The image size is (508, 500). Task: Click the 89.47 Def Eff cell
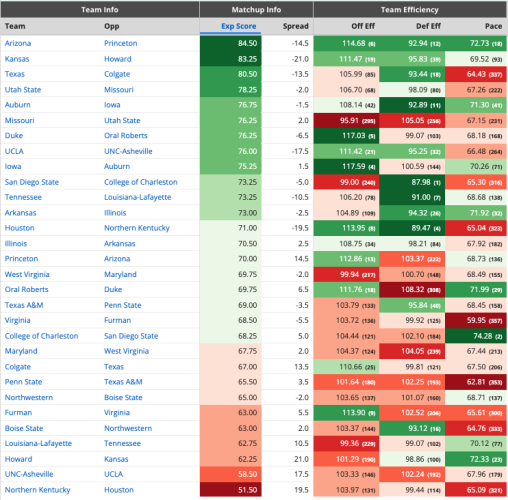coord(412,228)
